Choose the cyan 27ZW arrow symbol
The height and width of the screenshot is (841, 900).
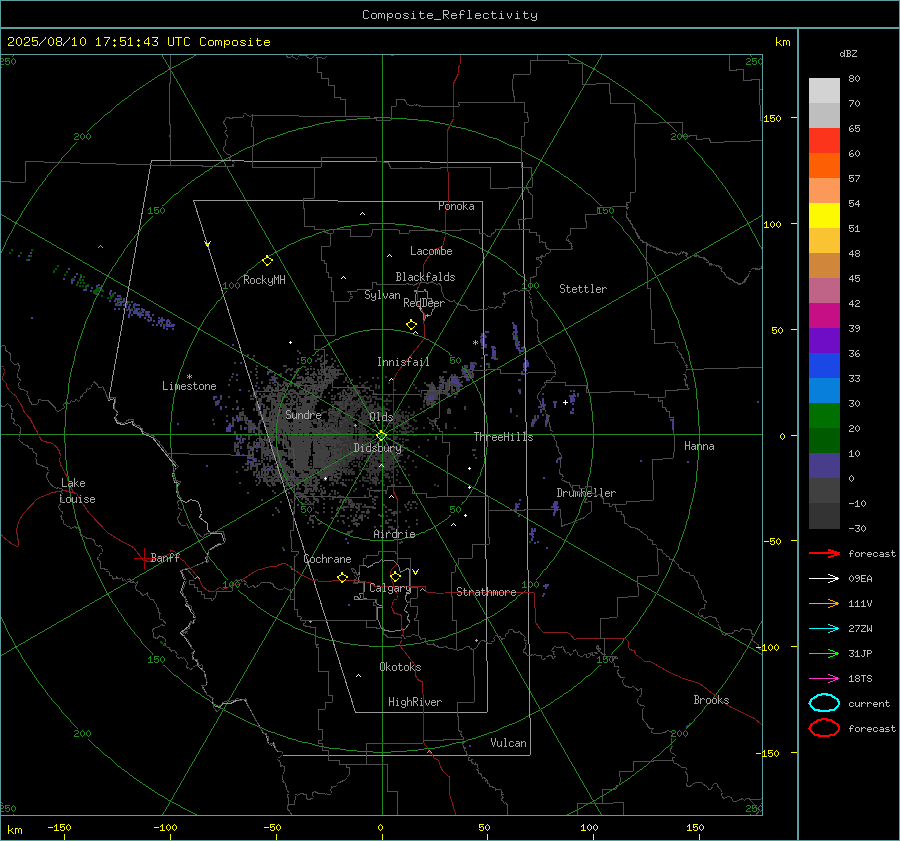click(824, 629)
